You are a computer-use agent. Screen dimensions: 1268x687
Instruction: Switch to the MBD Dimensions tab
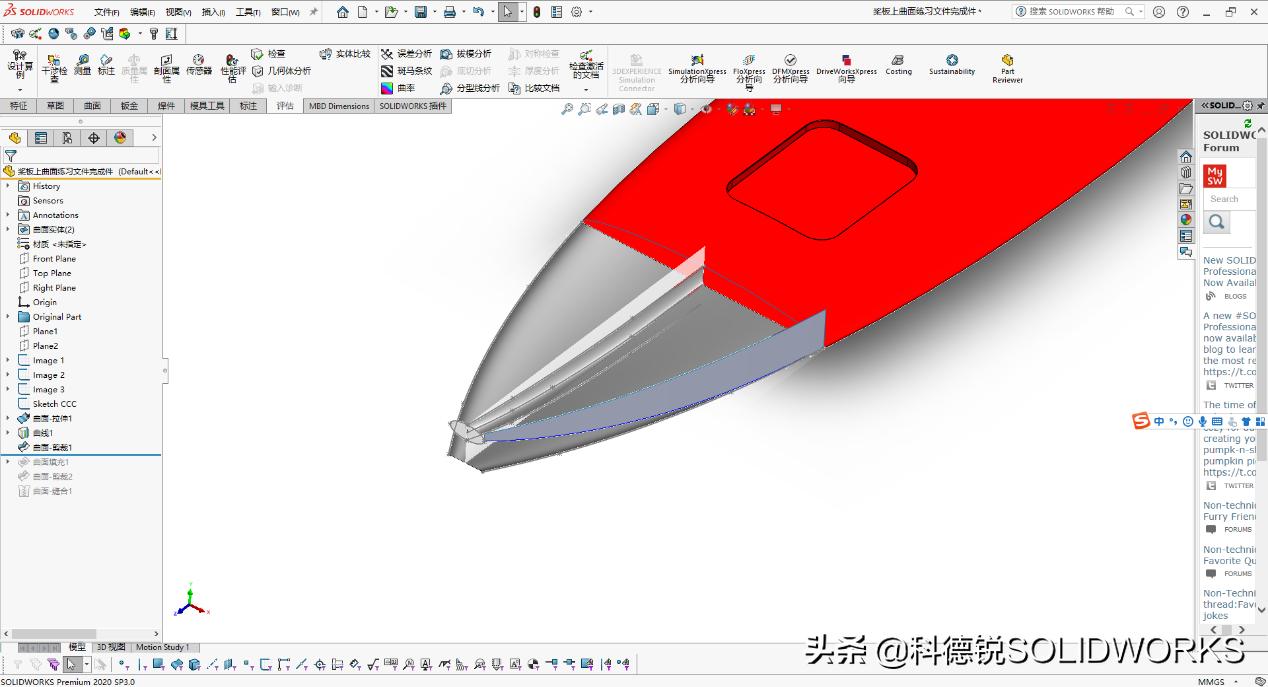[339, 106]
